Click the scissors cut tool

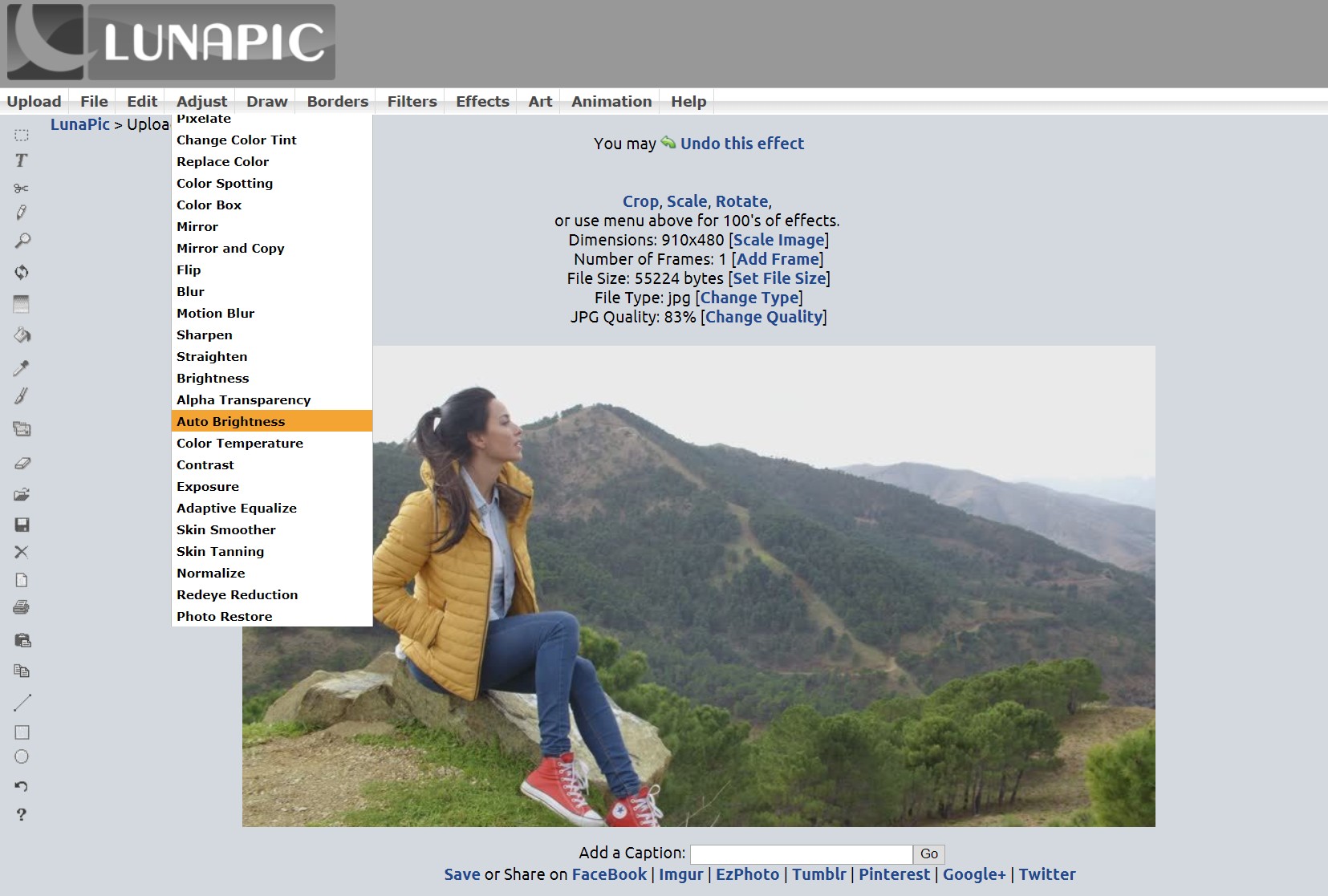click(22, 188)
